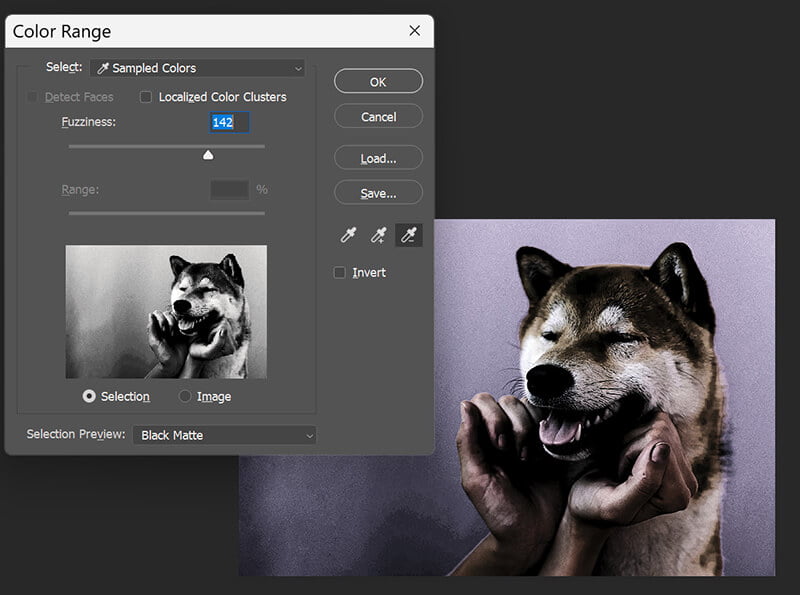Save the current color range settings
This screenshot has width=800, height=595.
(378, 192)
